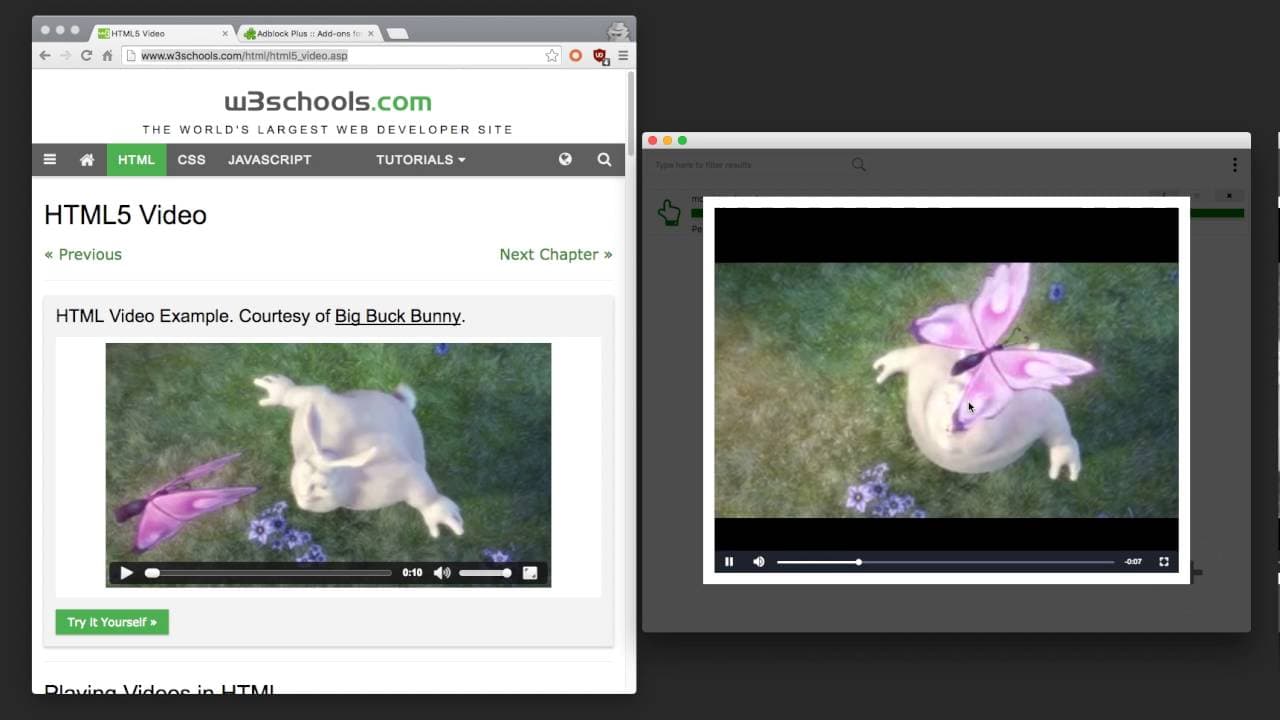Click the Try it Yourself button
Viewport: 1280px width, 720px height.
point(112,622)
